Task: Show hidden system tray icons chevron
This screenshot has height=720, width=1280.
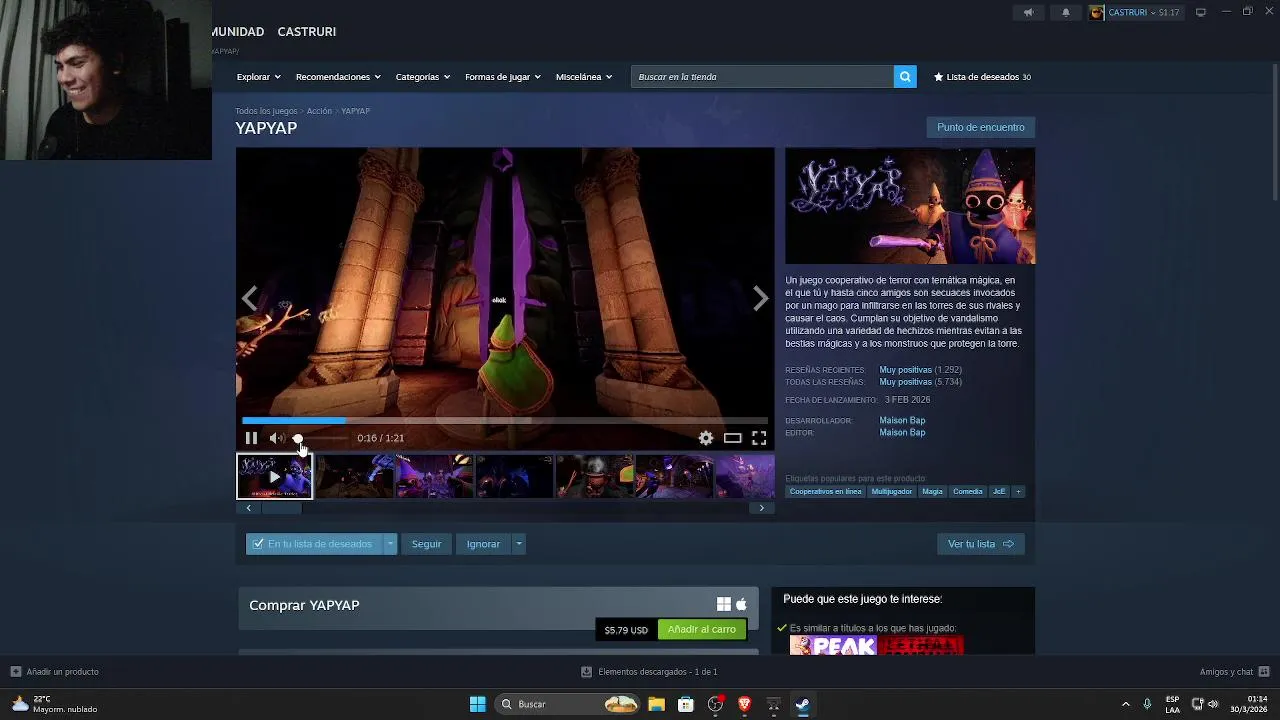Action: 1125,704
